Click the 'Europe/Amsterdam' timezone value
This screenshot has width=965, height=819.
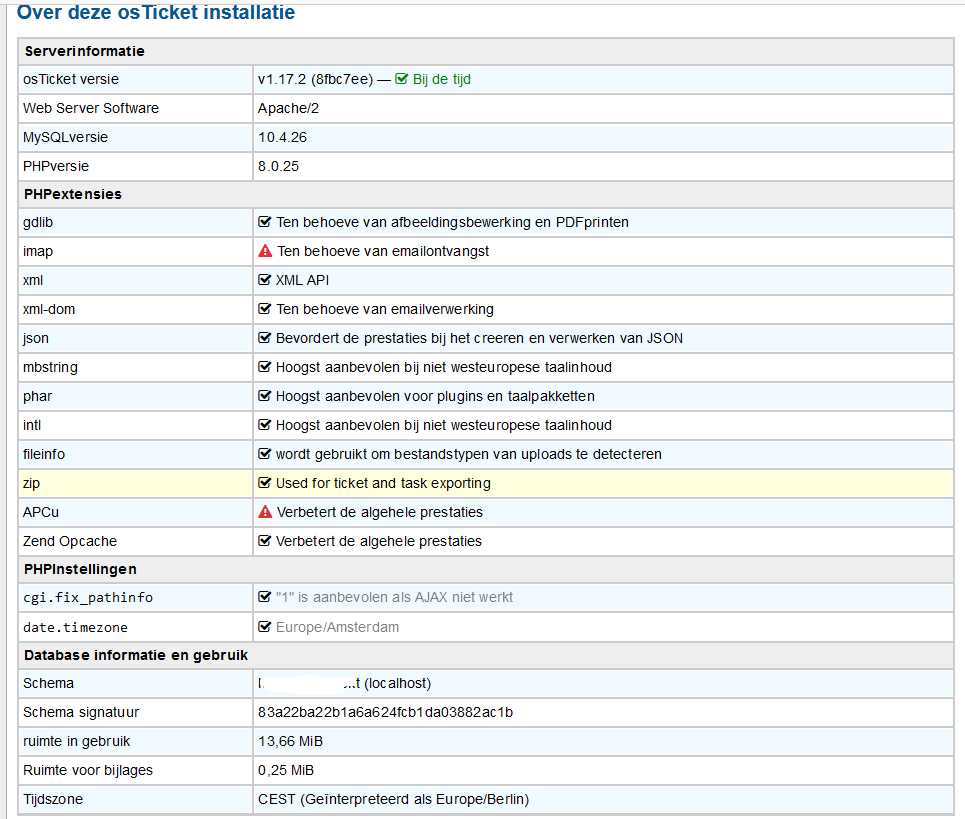pyautogui.click(x=337, y=627)
